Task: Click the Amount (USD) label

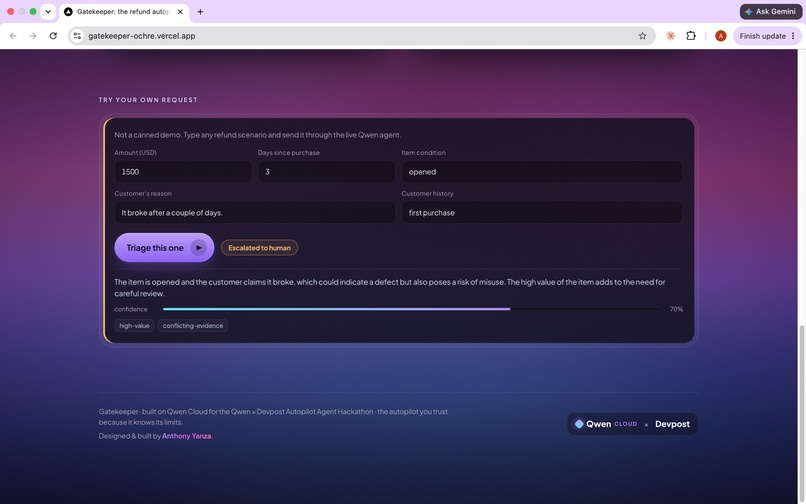Action: coord(135,153)
